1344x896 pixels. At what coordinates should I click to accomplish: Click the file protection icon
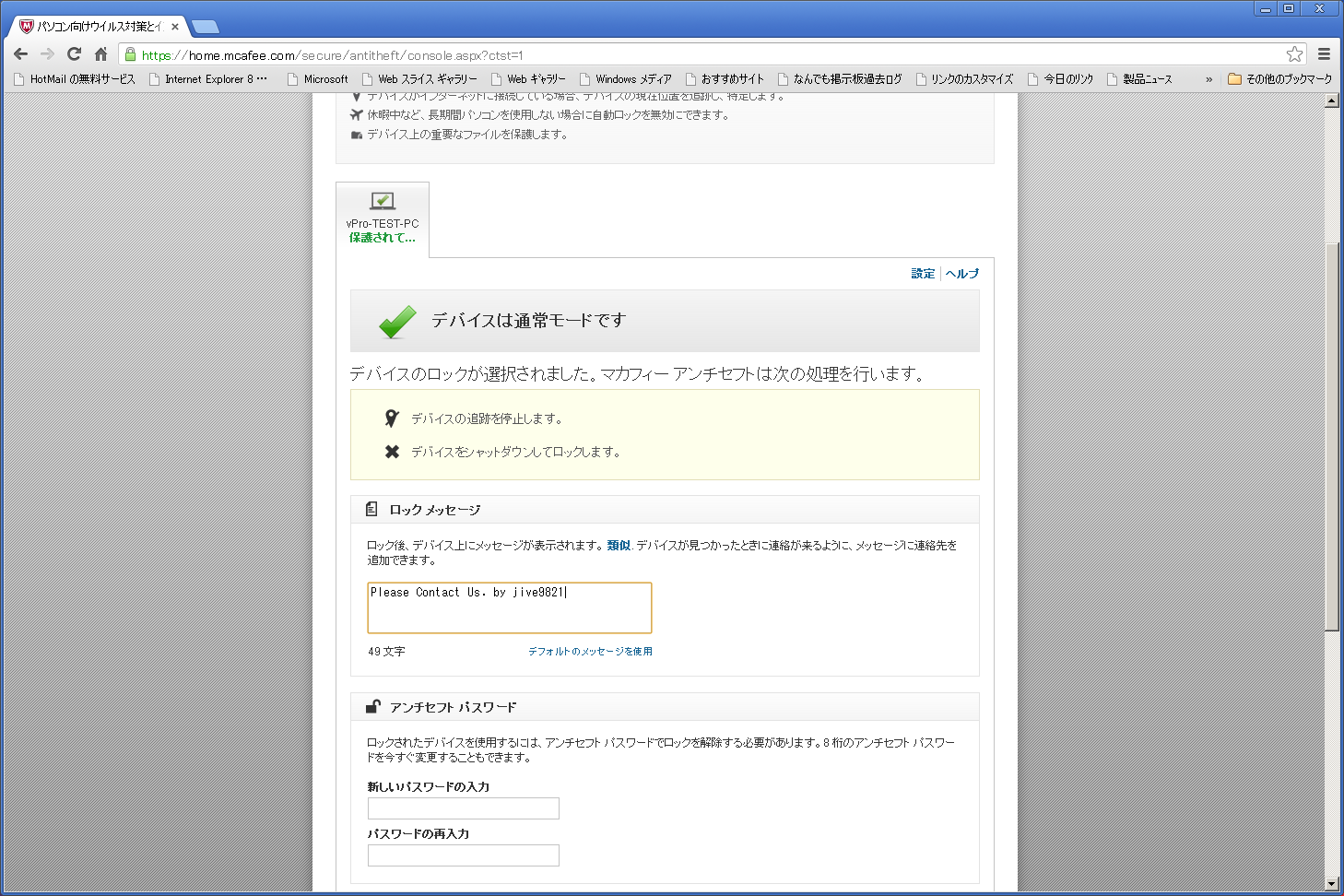pos(357,135)
